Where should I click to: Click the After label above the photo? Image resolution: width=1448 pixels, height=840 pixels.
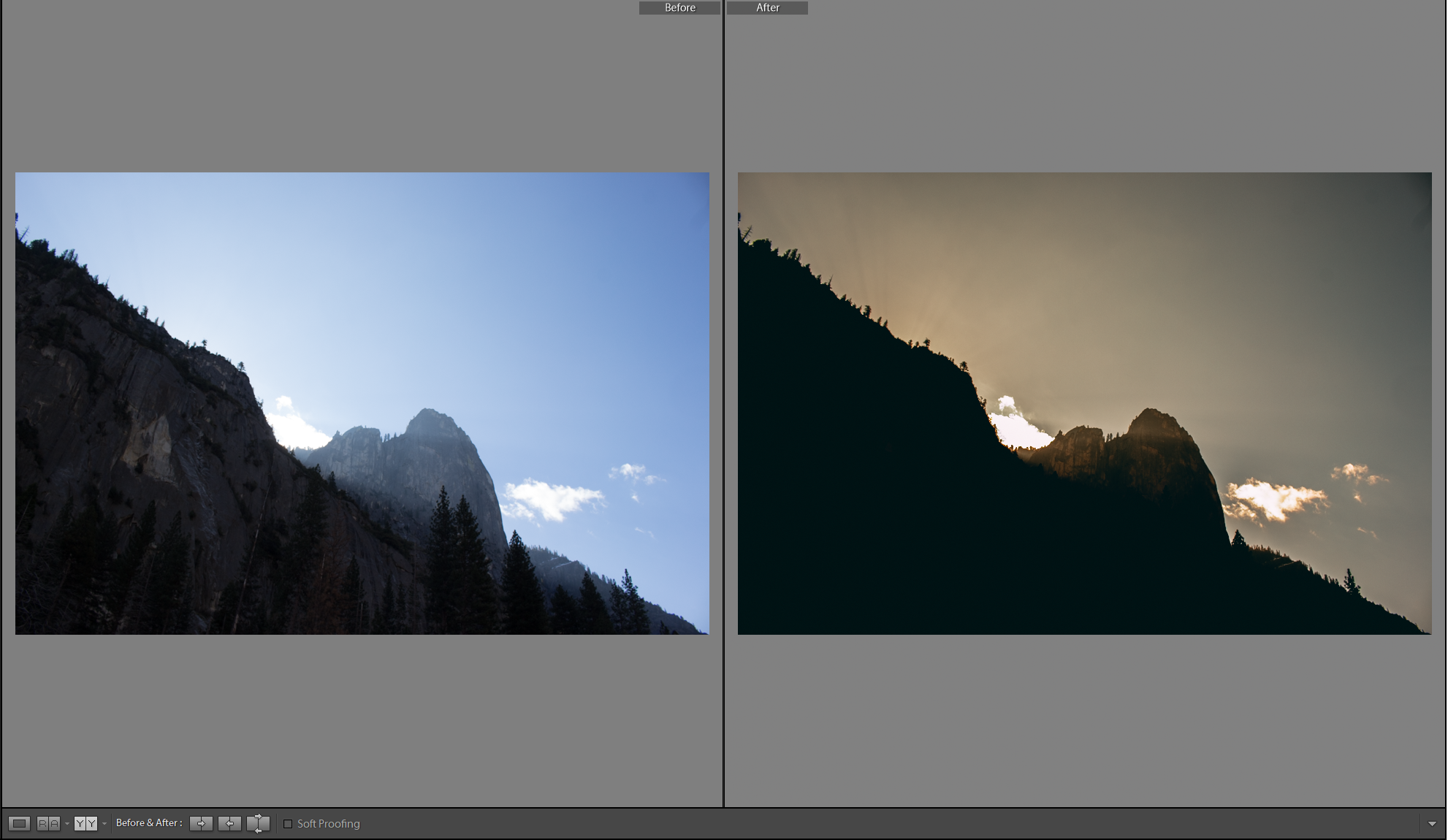click(767, 7)
